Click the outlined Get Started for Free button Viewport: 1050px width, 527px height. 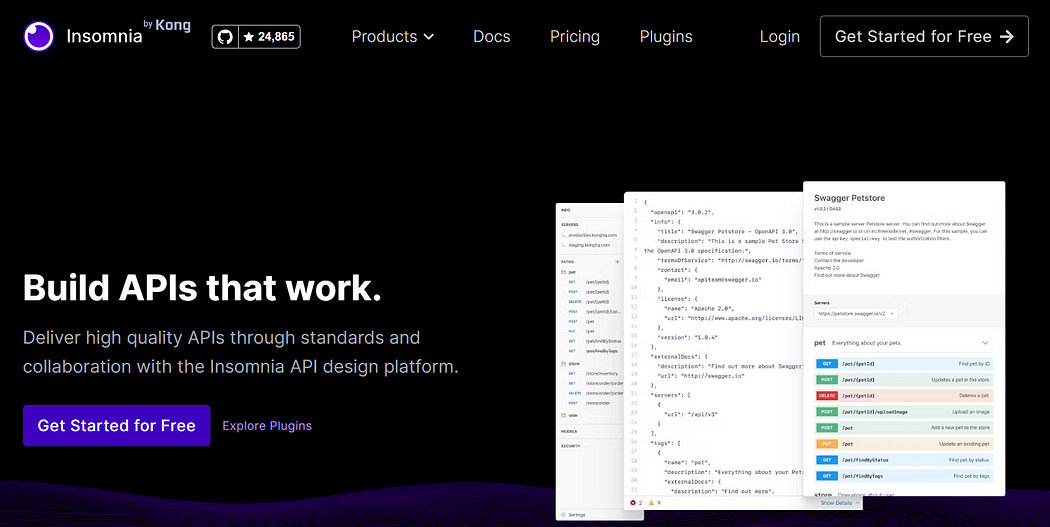tap(924, 36)
